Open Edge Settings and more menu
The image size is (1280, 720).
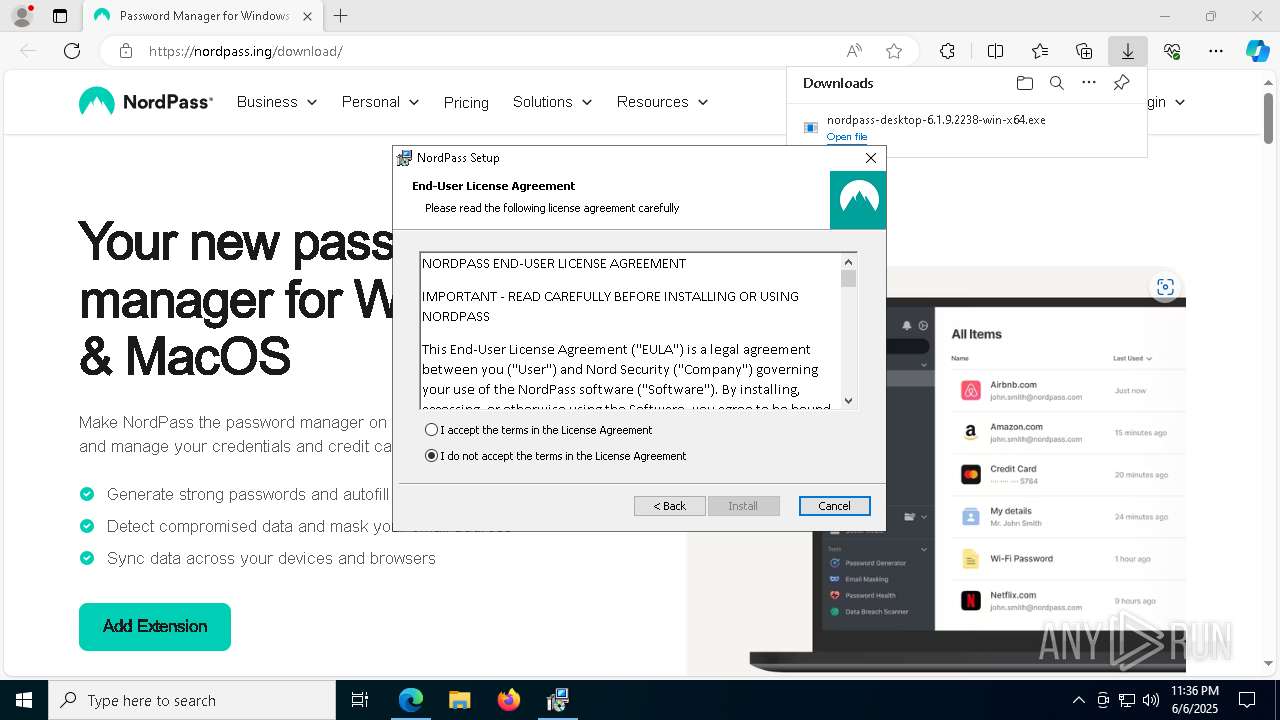(x=1216, y=51)
